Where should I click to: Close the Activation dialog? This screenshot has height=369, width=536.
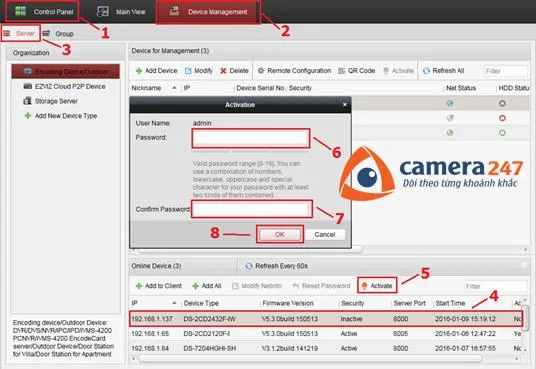pyautogui.click(x=345, y=104)
